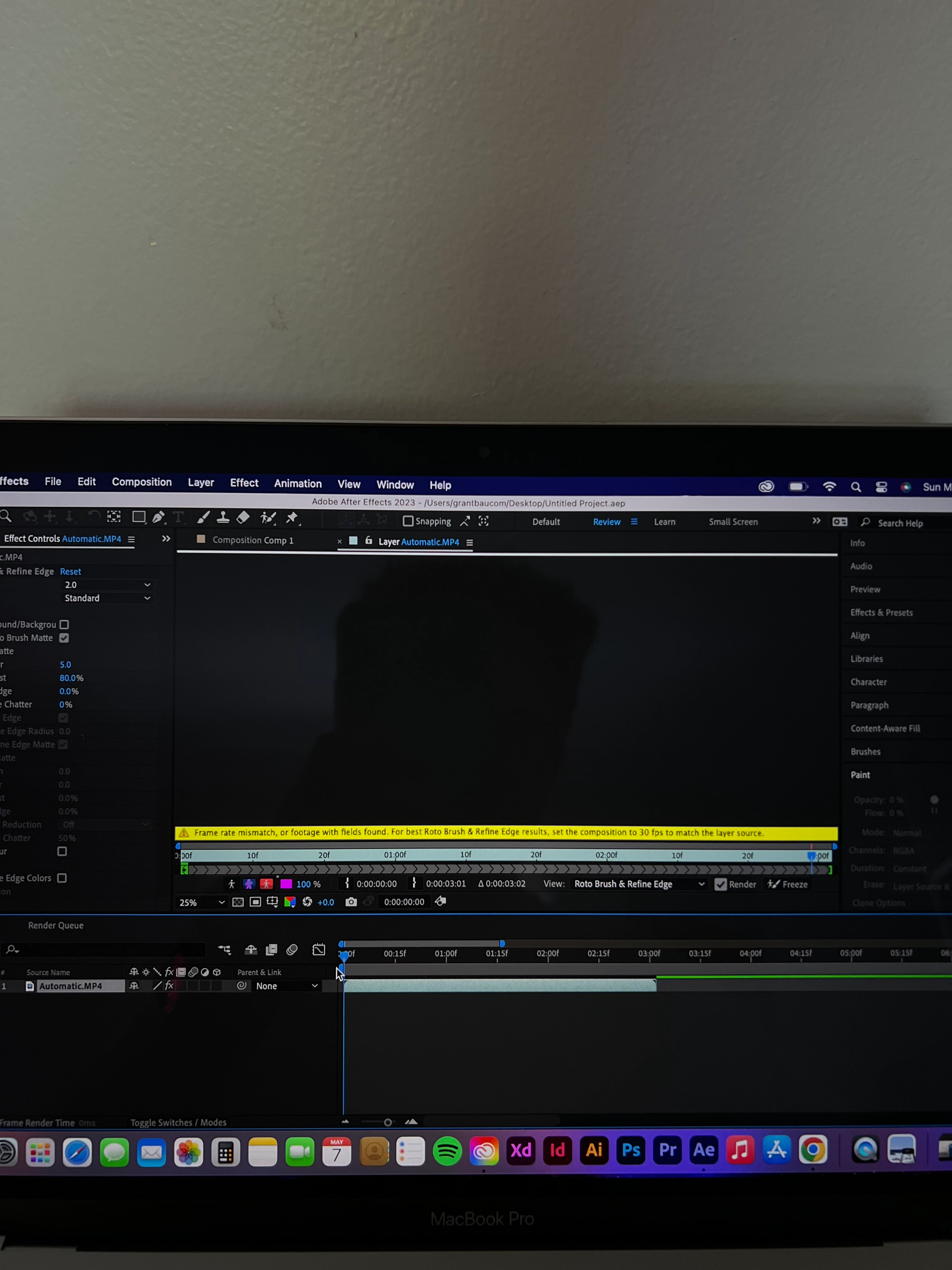Toggle the transparency grid icon
This screenshot has height=1270, width=952.
pyautogui.click(x=238, y=902)
